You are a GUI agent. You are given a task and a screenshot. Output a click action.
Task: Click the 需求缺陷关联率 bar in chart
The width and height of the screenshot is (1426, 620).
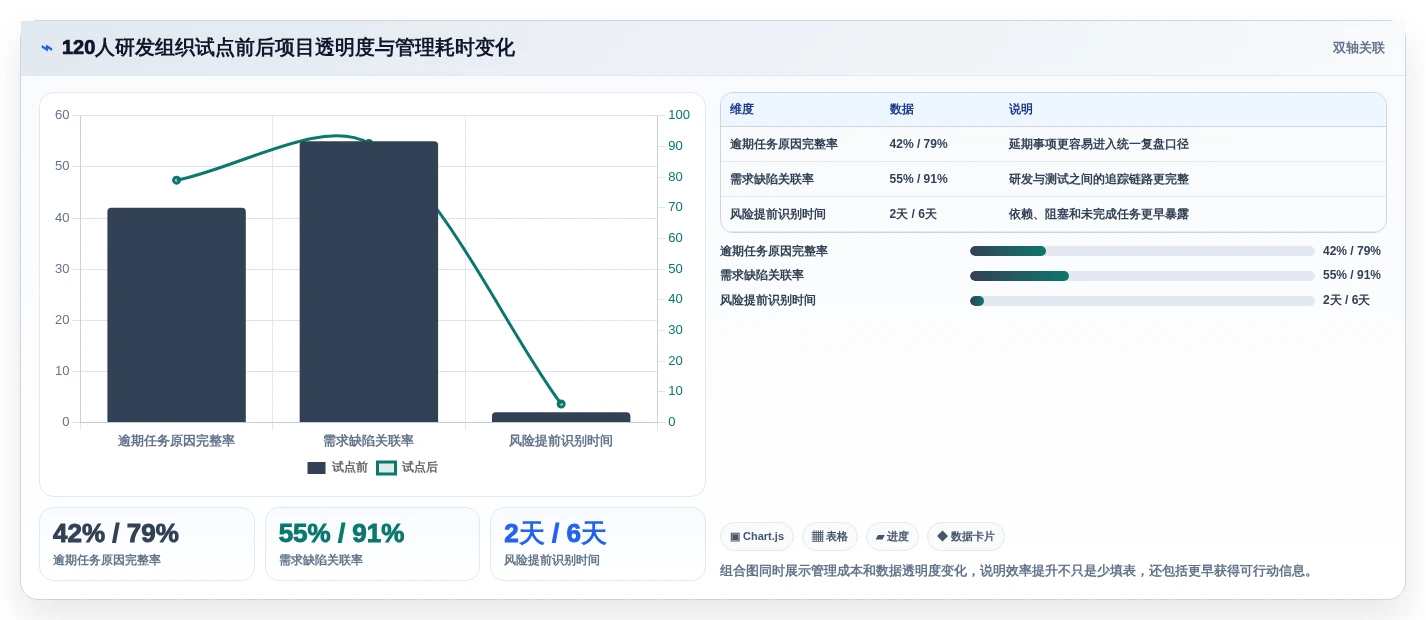tap(368, 282)
